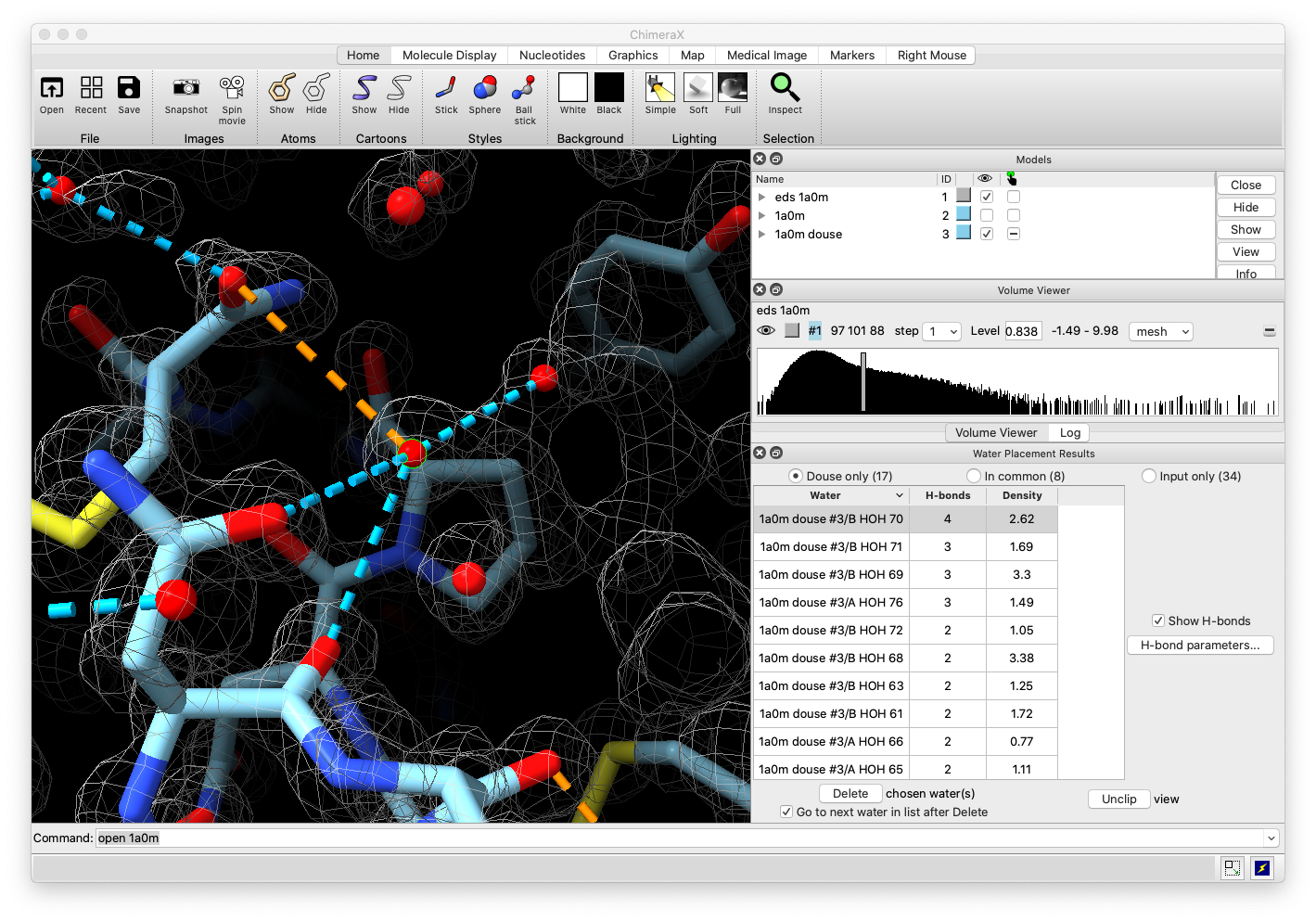1316x921 pixels.
Task: Open the Log tab
Action: coord(1070,433)
